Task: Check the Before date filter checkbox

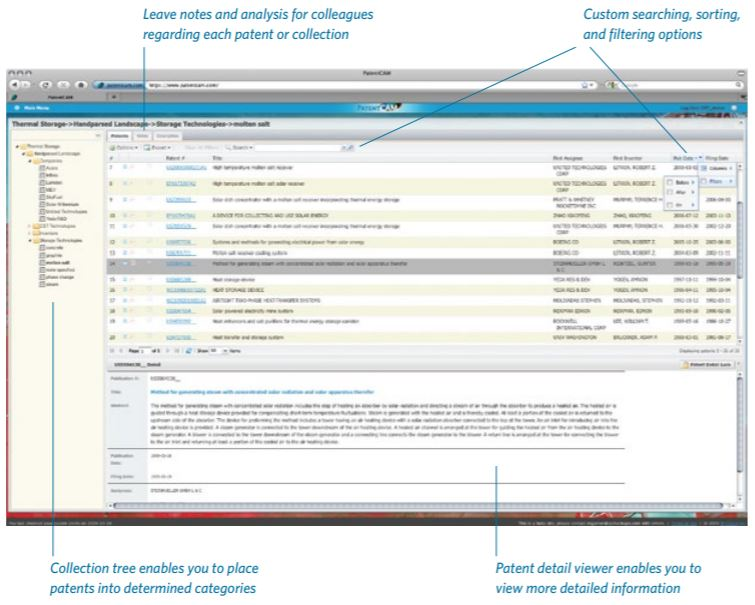Action: point(669,183)
